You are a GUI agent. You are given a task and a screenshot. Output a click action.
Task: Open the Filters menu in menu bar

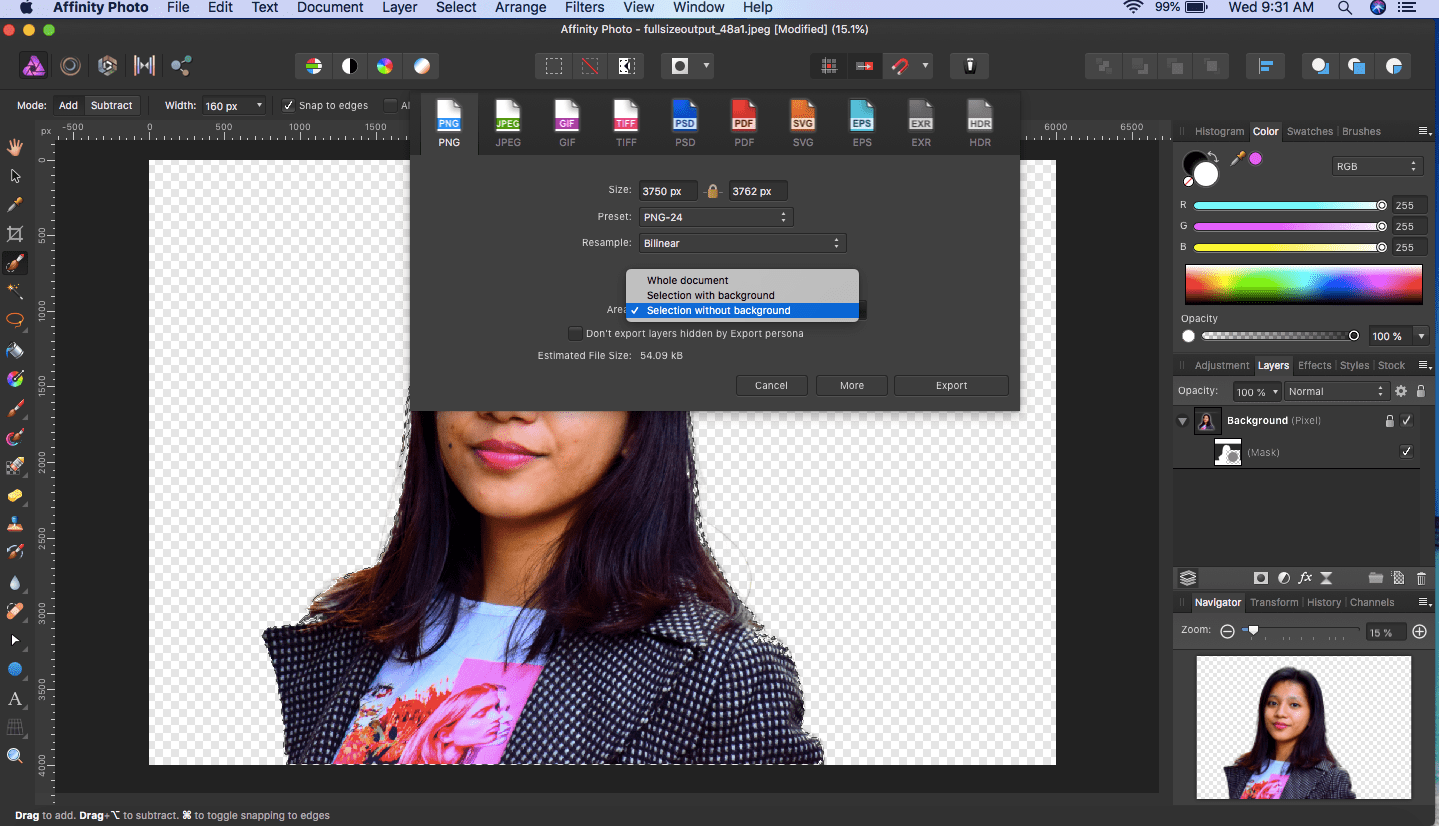click(x=584, y=8)
